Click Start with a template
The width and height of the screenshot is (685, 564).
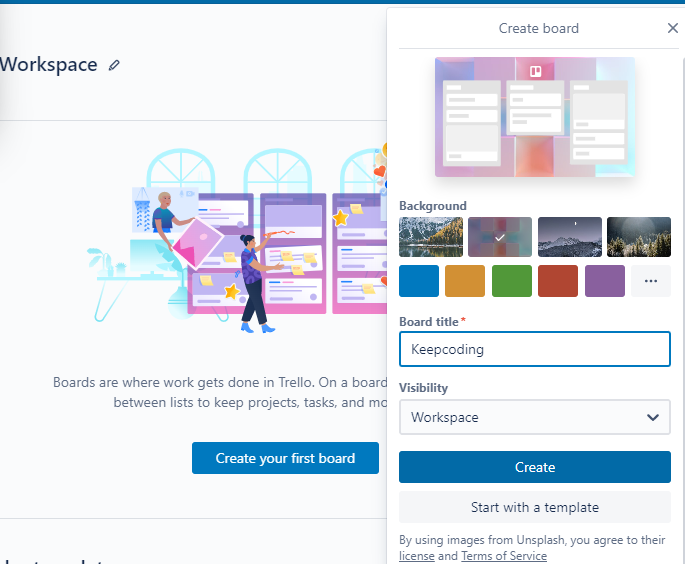click(535, 507)
